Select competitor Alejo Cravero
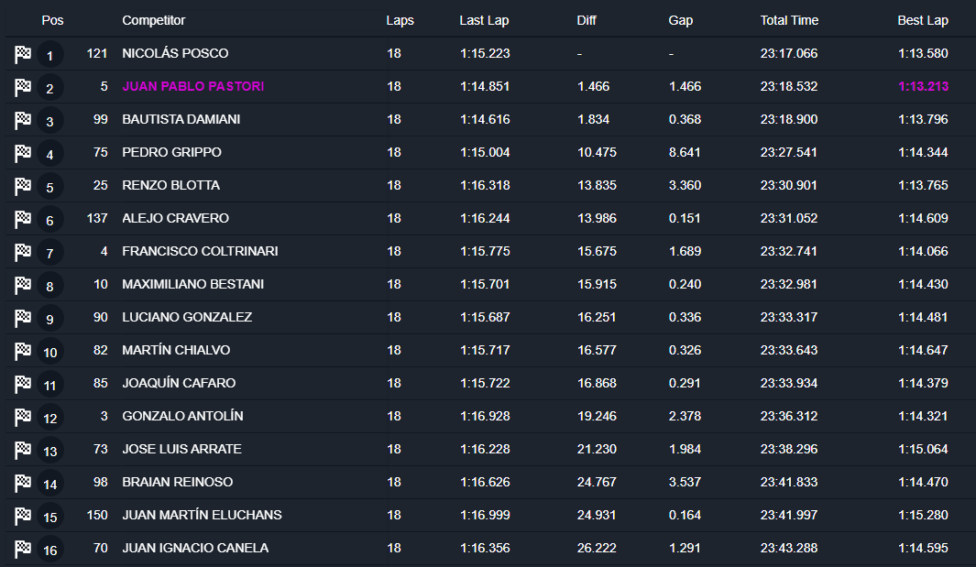The image size is (976, 567). pos(175,219)
